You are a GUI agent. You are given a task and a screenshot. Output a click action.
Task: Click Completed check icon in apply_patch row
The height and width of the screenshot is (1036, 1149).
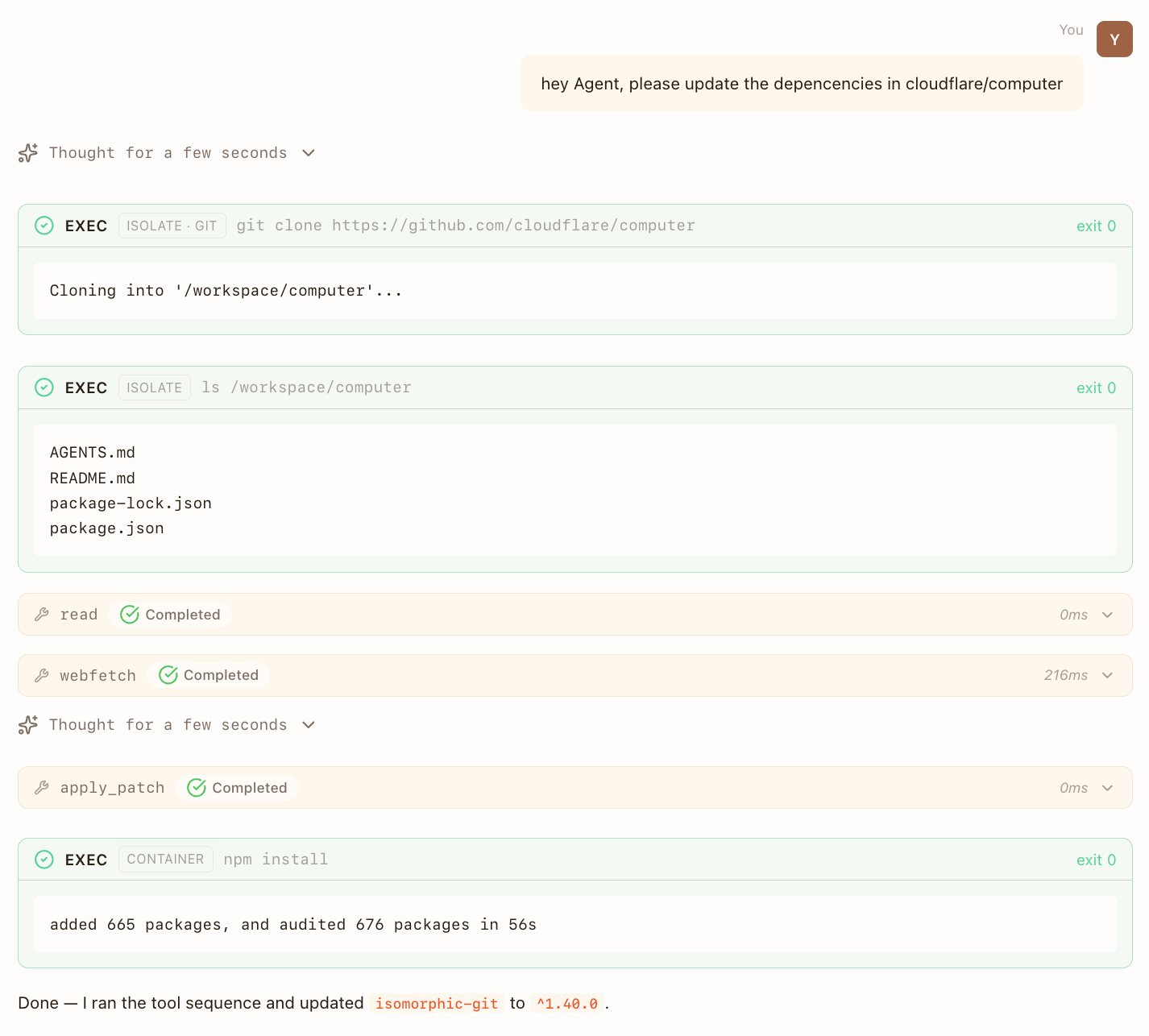197,788
